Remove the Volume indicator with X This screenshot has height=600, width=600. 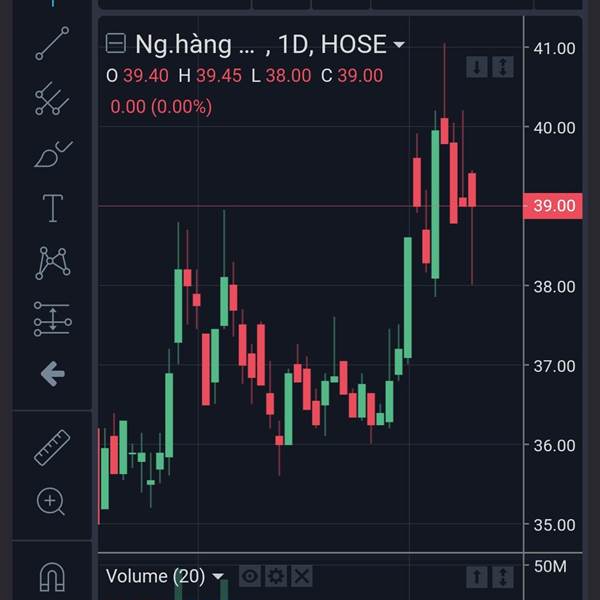[x=302, y=576]
